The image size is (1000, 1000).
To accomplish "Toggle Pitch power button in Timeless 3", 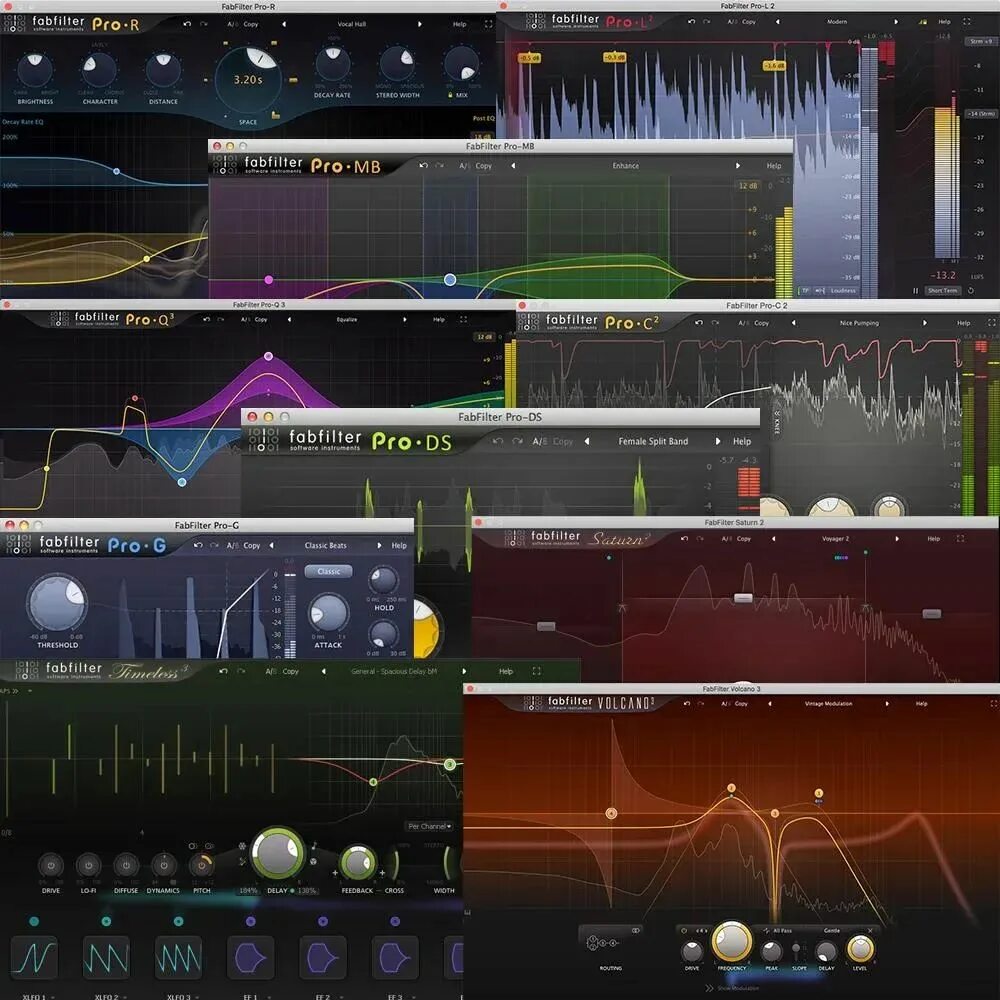I will coord(202,866).
